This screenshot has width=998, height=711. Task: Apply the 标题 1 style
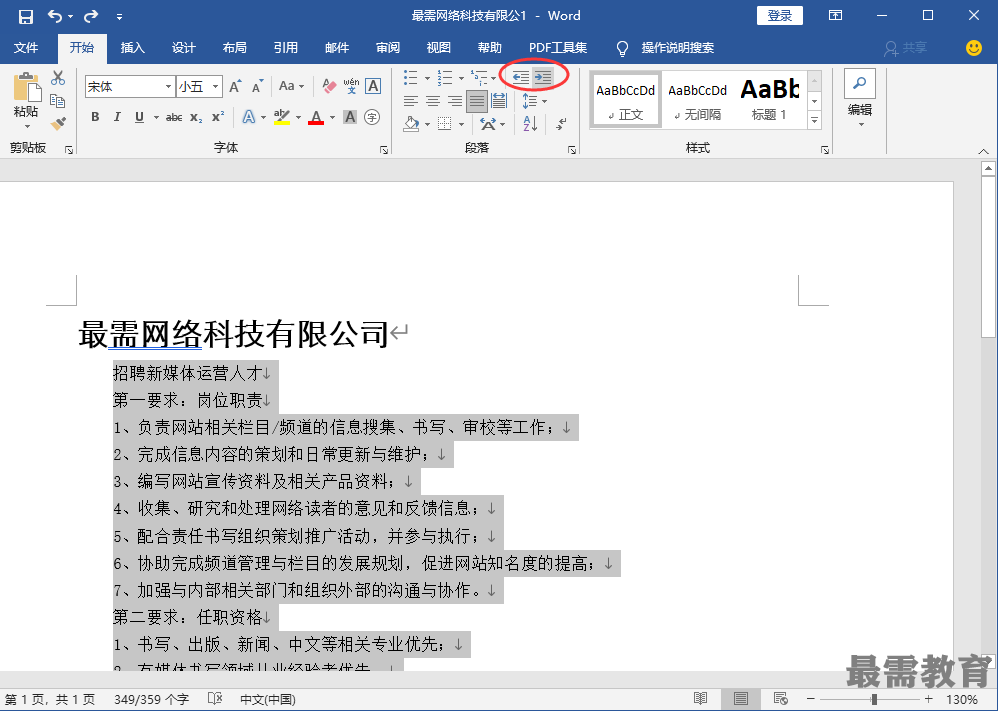[x=770, y=101]
